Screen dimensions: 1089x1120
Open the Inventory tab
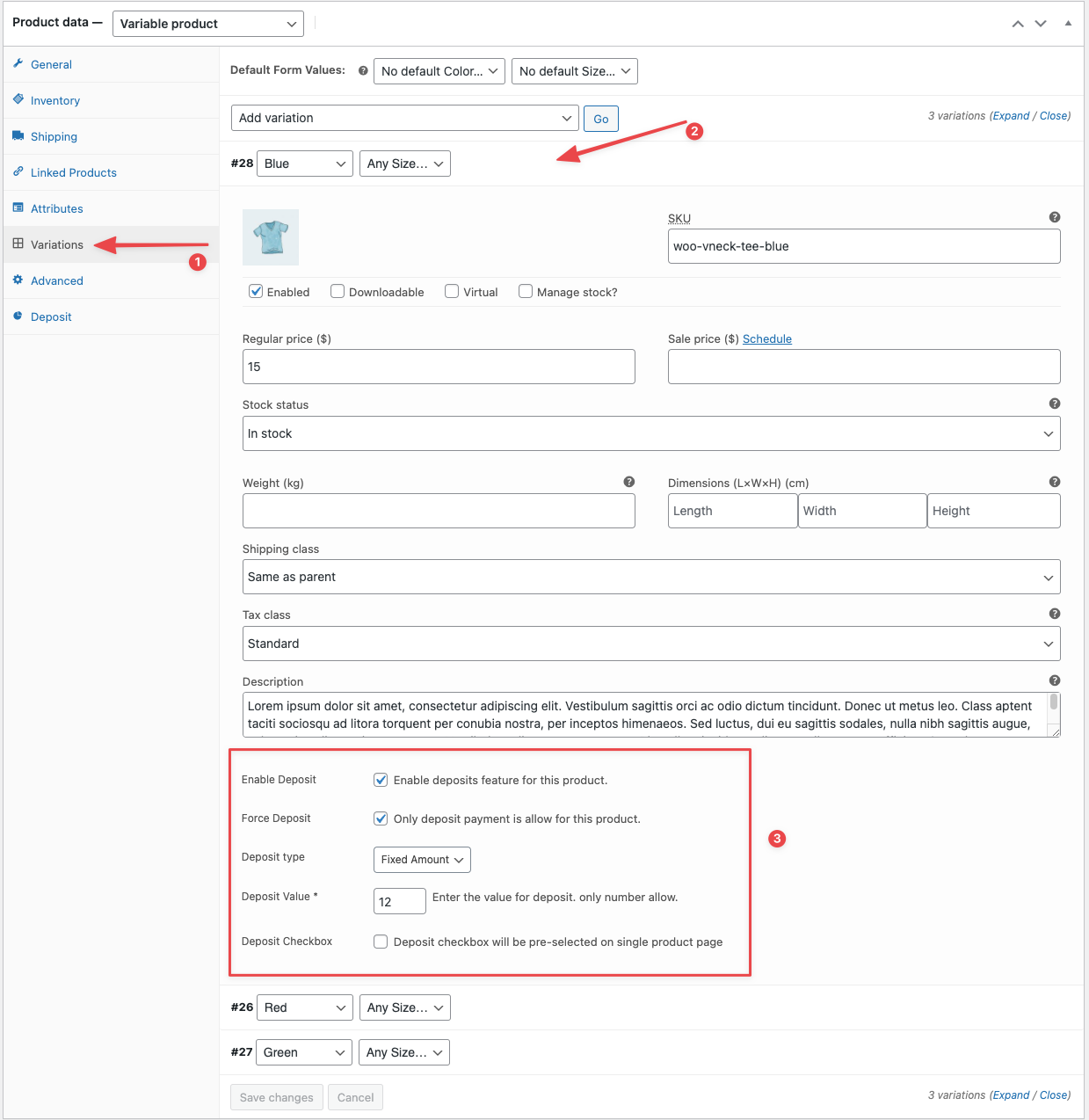point(55,101)
